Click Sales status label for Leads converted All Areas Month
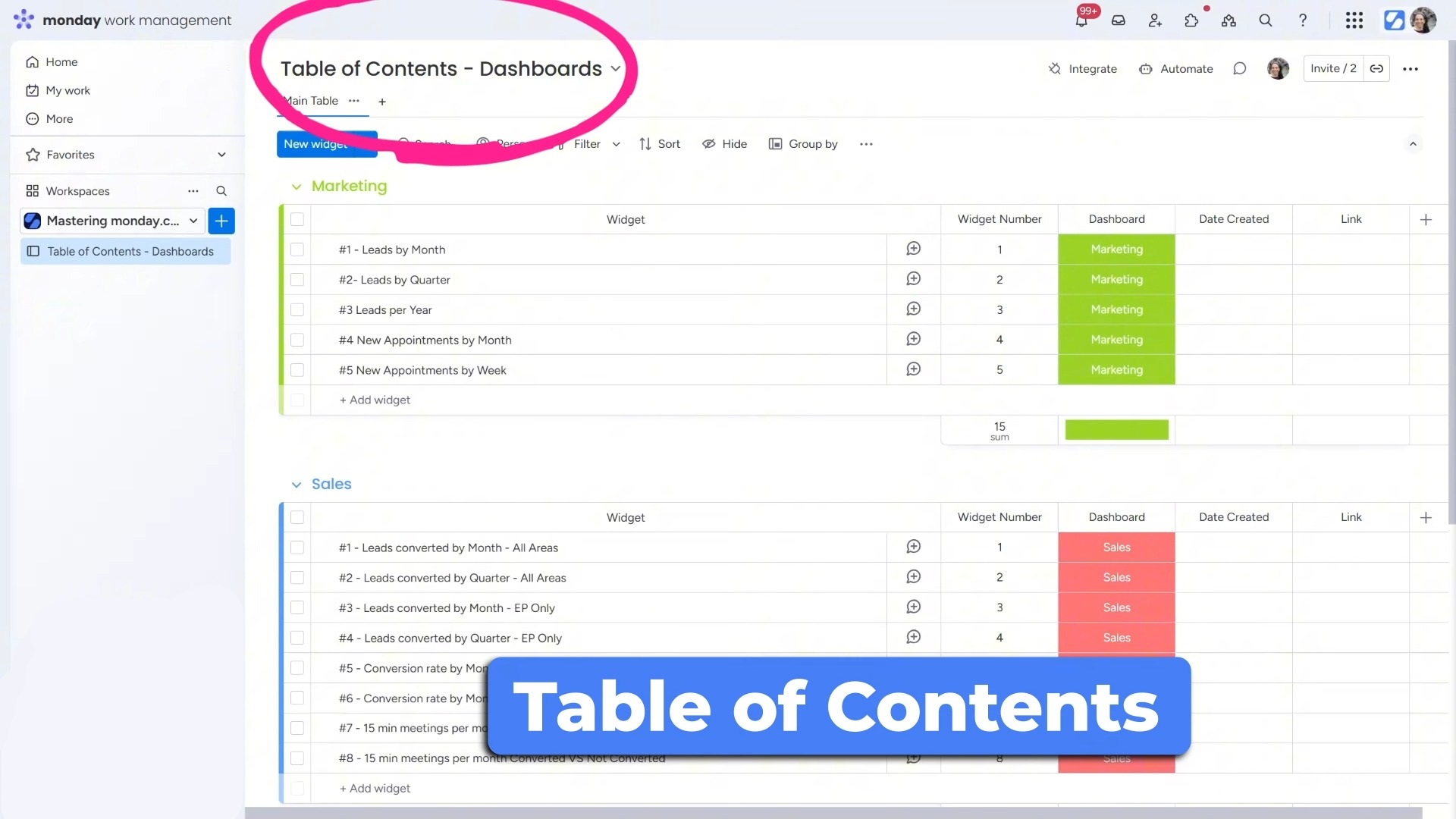Screen dimensions: 1456x819 coord(1116,547)
